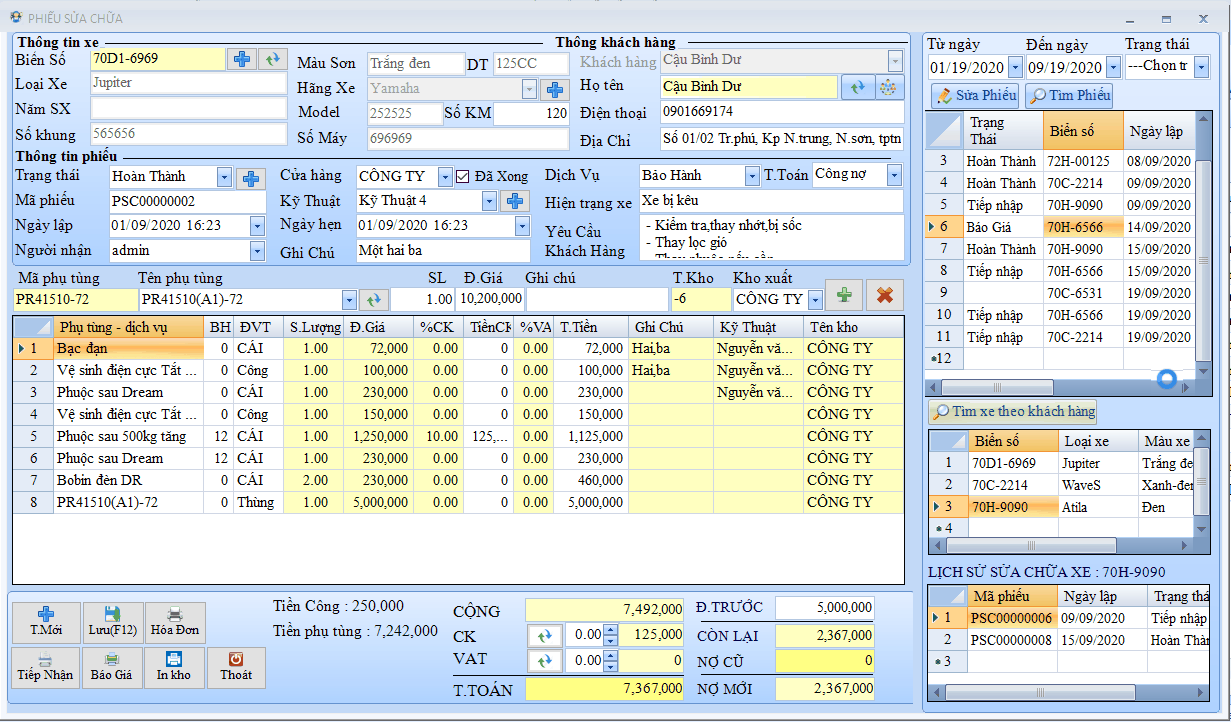Click the Thoát exit button
Screen dimensions: 1231x722
[236, 667]
